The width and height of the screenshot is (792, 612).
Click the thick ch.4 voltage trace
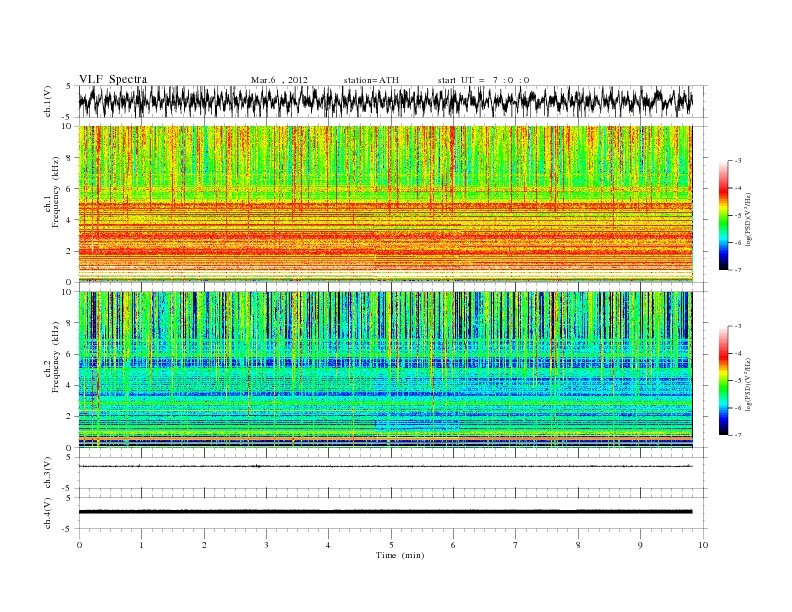[385, 512]
